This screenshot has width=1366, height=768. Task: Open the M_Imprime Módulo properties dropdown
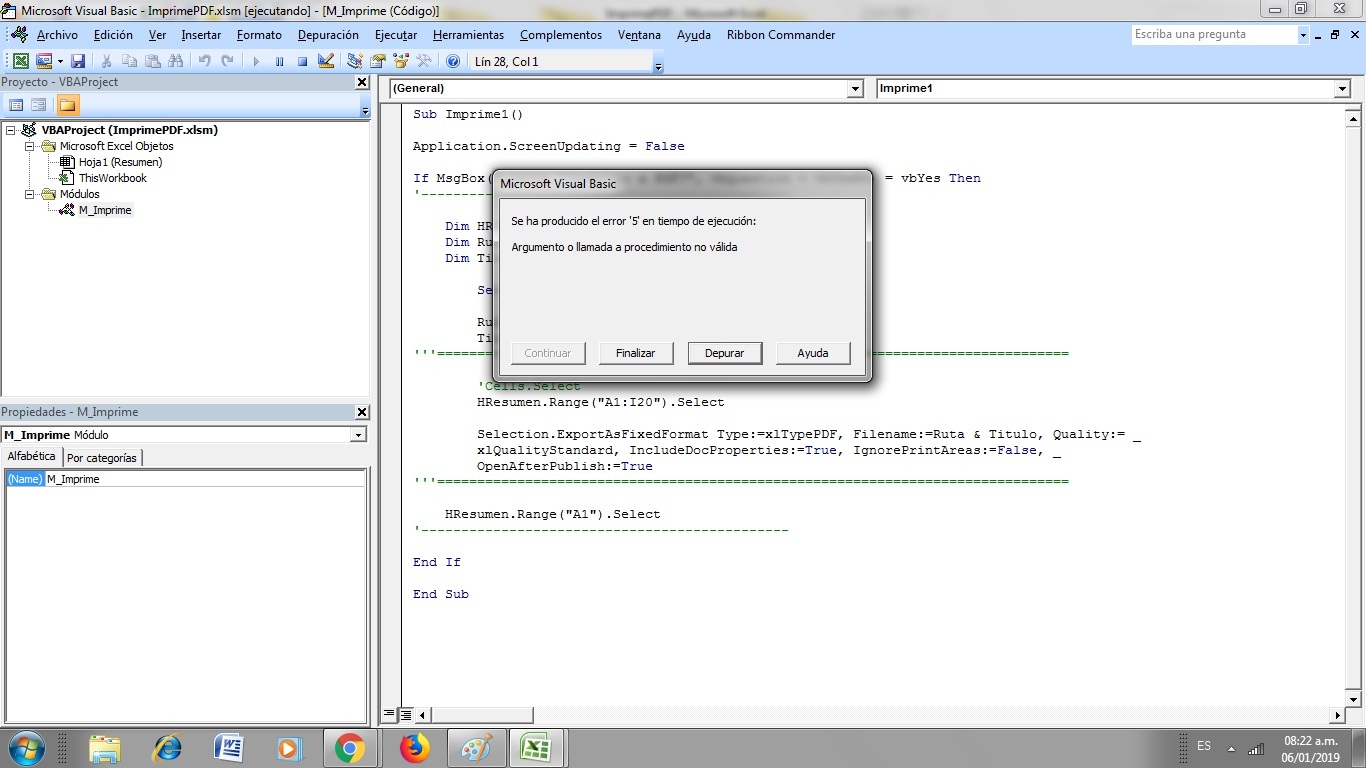(358, 435)
